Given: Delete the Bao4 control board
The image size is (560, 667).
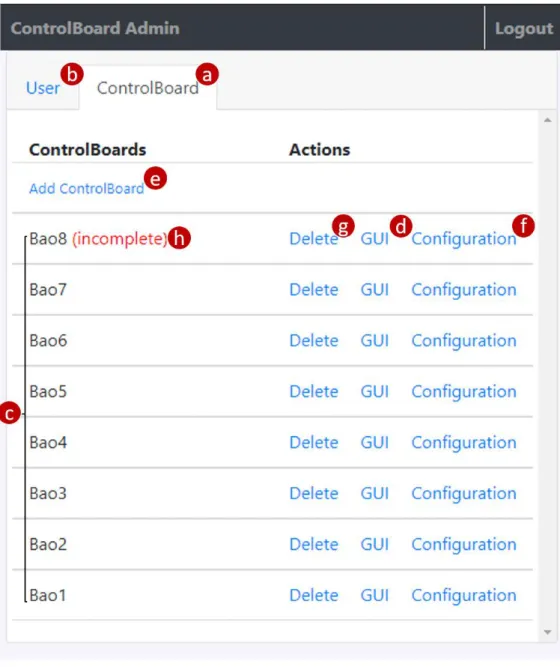Looking at the screenshot, I should [314, 442].
